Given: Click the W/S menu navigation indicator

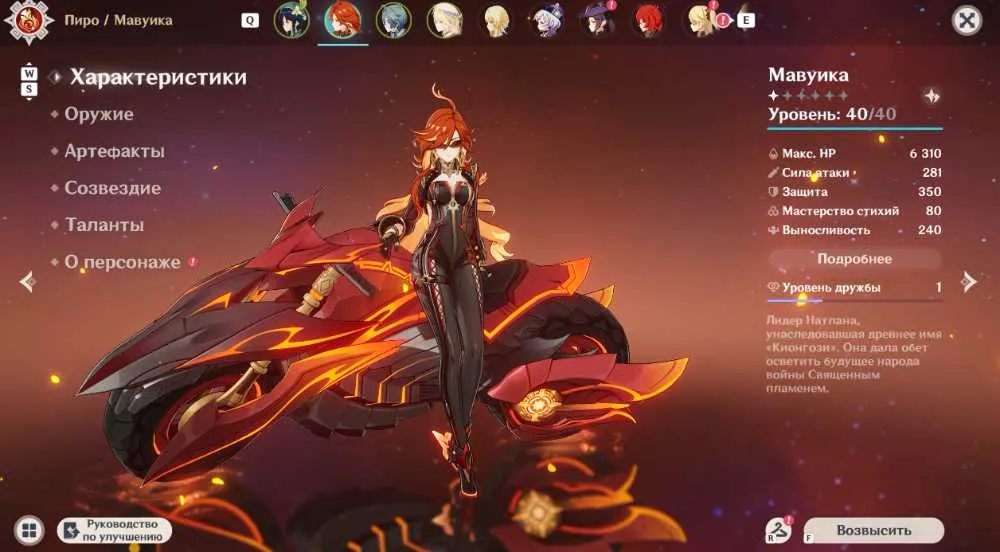Looking at the screenshot, I should pyautogui.click(x=29, y=82).
